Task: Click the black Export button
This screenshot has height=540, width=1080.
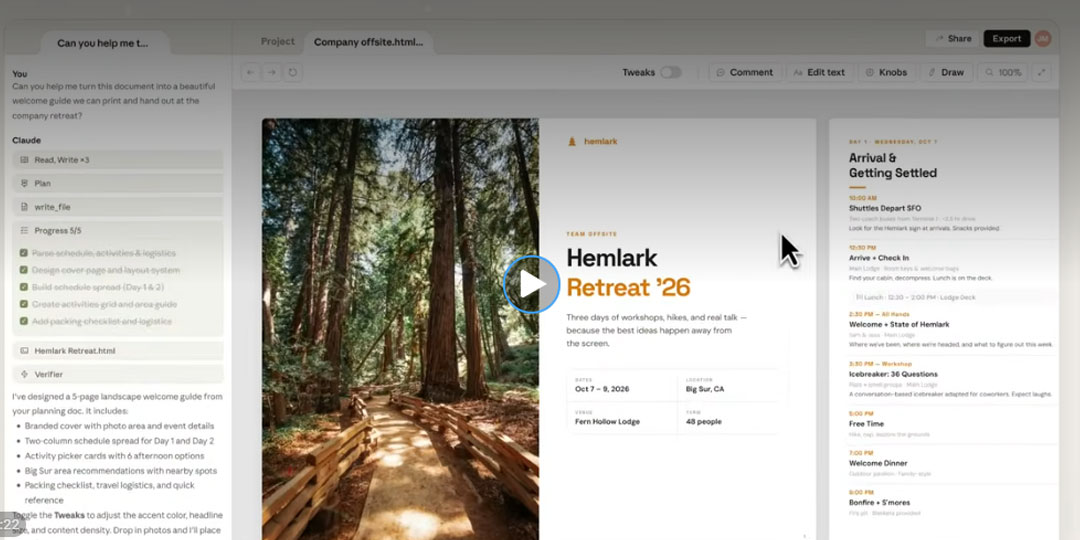Action: [1006, 39]
